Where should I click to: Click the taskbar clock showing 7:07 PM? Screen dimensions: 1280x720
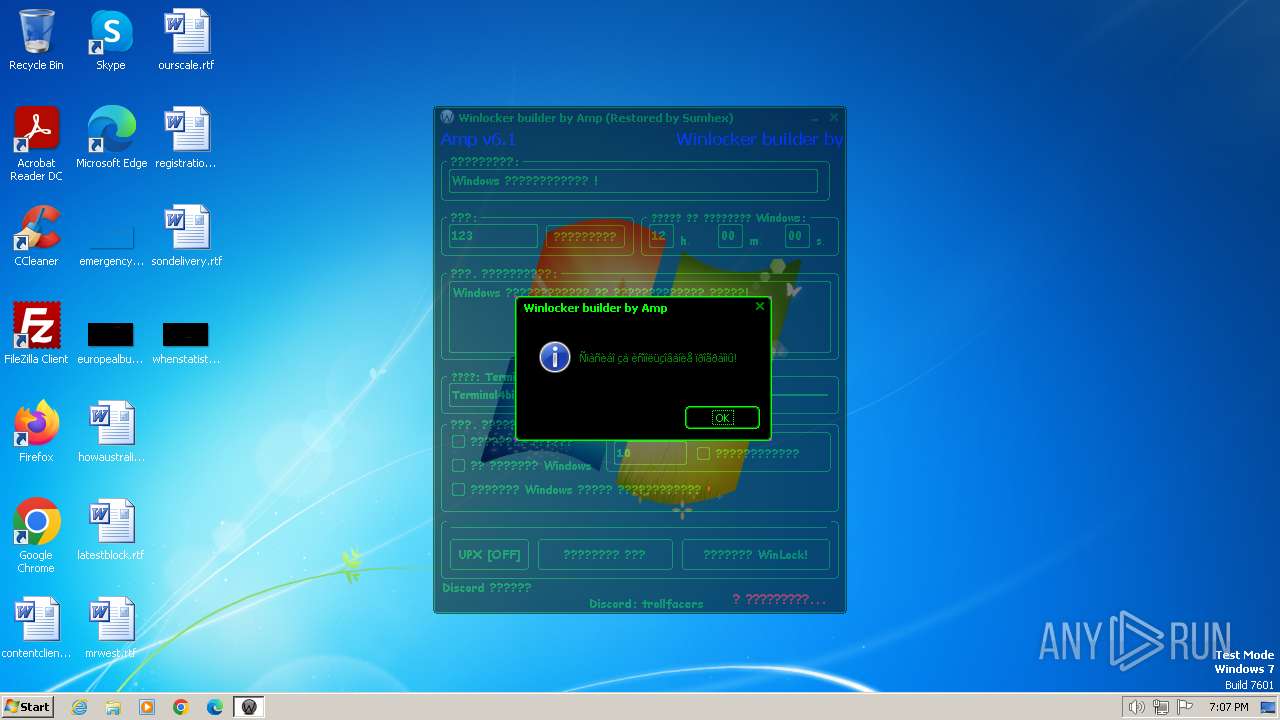(x=1229, y=707)
